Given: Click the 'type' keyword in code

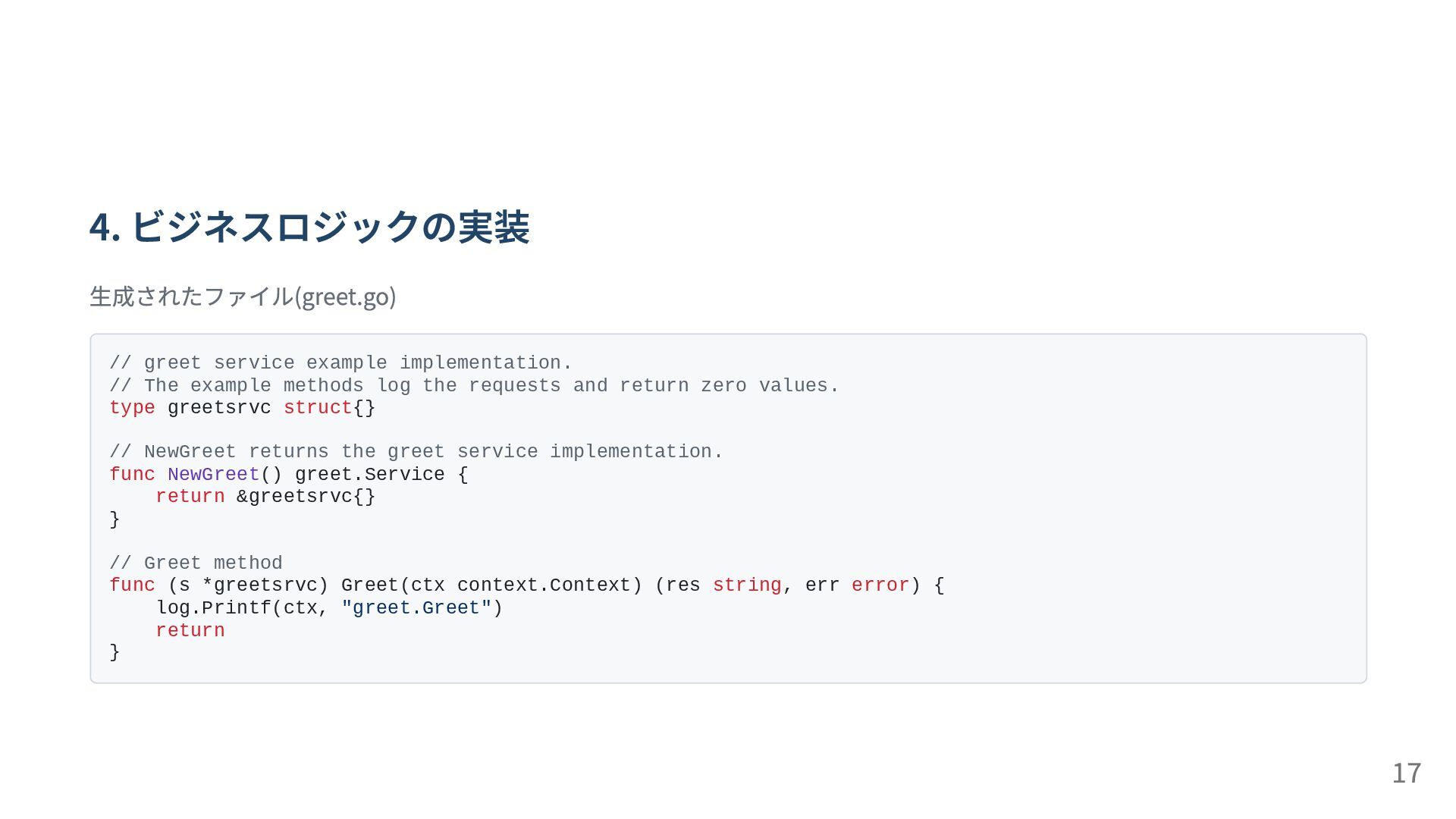Looking at the screenshot, I should click(x=132, y=408).
